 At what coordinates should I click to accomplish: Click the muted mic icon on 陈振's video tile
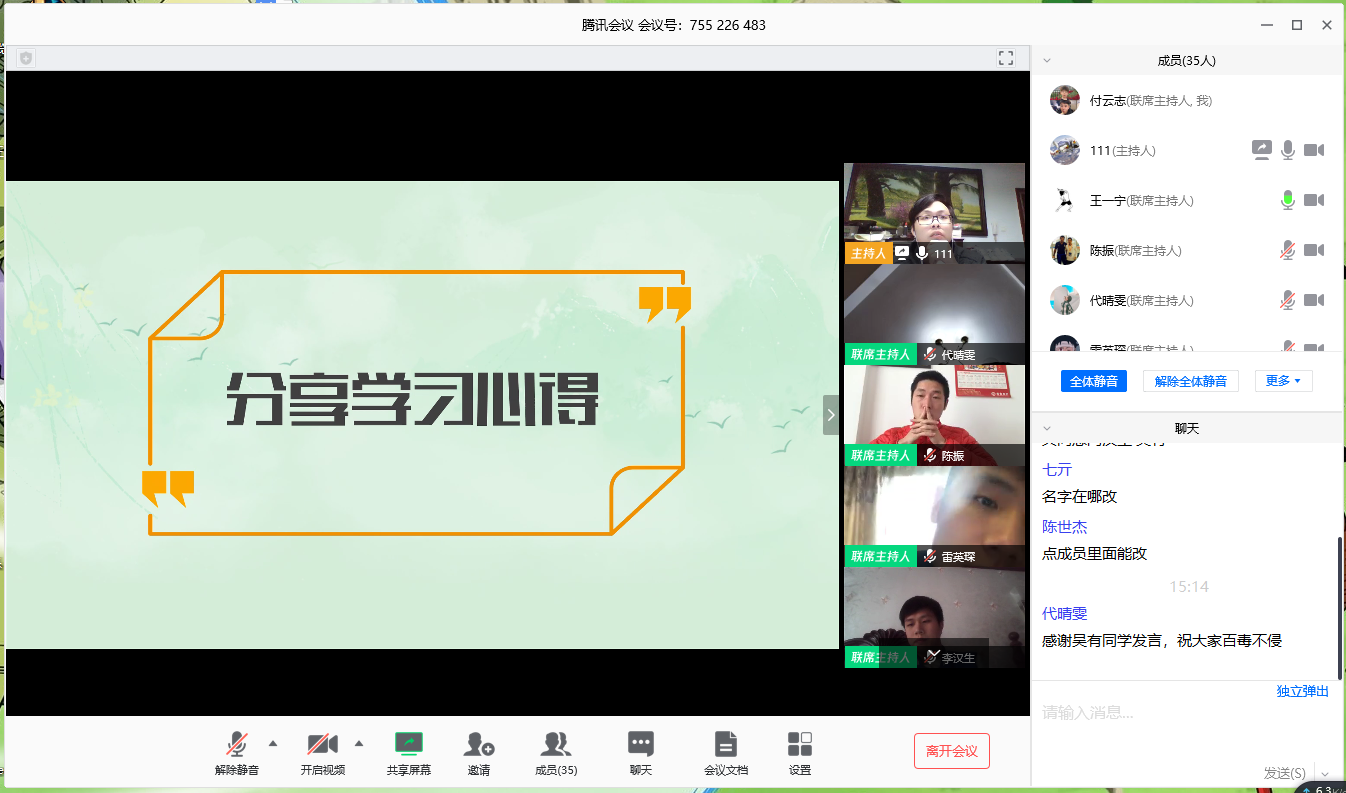tap(930, 455)
